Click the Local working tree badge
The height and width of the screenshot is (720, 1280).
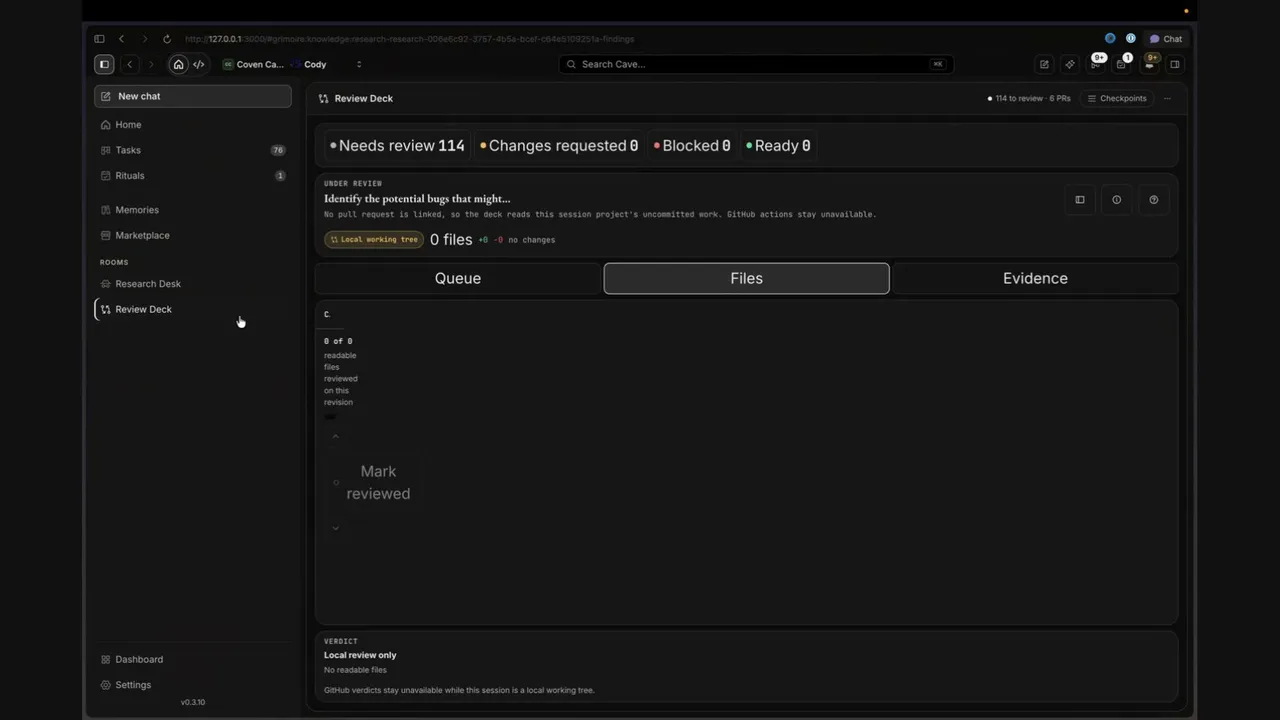pyautogui.click(x=374, y=240)
